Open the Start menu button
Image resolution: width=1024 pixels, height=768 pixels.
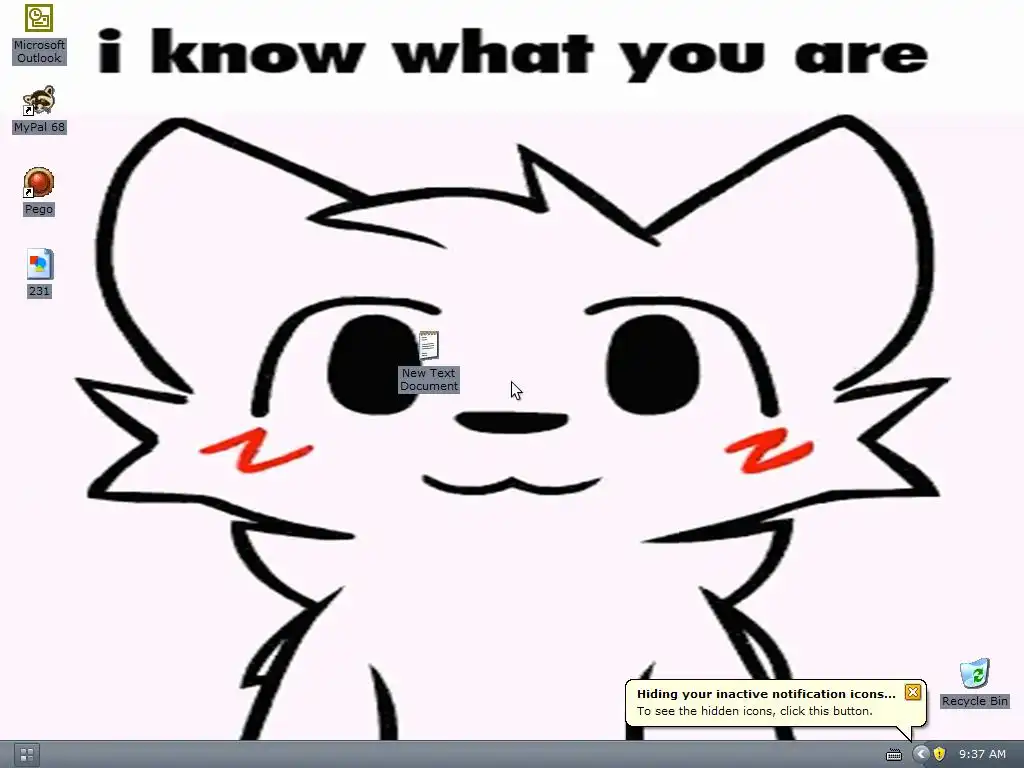tap(27, 755)
